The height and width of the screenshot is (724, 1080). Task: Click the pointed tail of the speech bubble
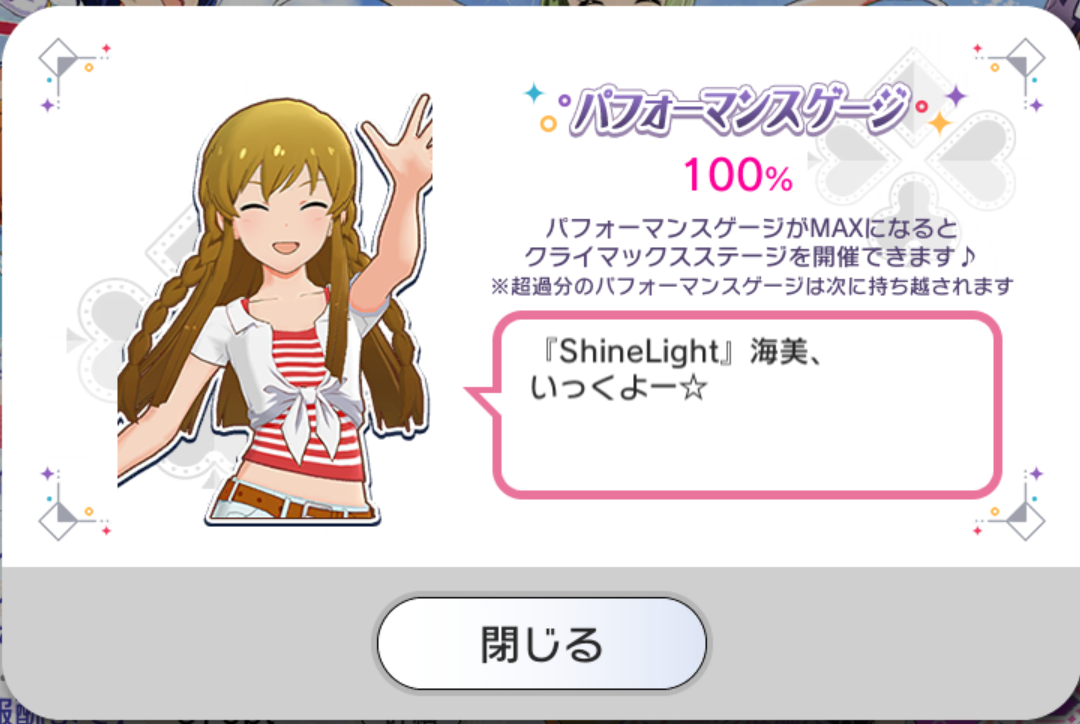click(x=482, y=400)
